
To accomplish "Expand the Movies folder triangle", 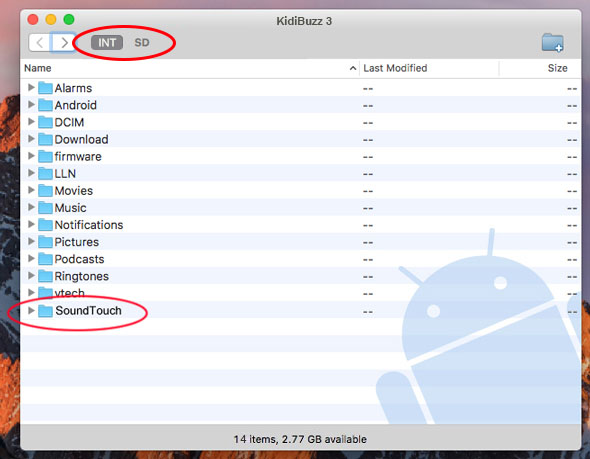I will point(31,190).
